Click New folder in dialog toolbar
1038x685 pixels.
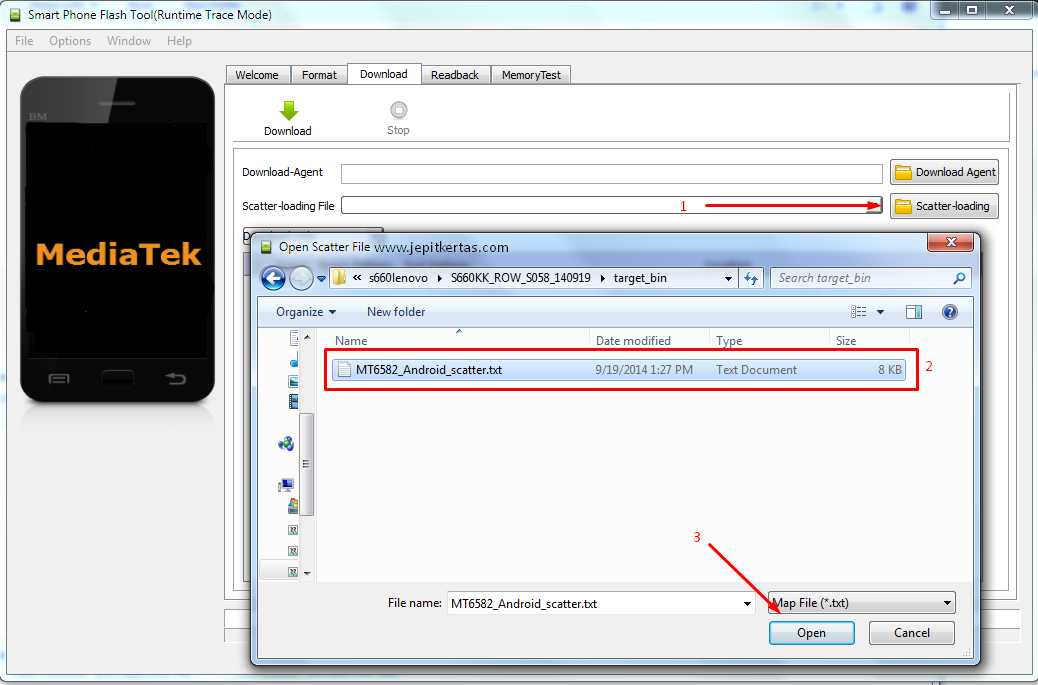396,312
